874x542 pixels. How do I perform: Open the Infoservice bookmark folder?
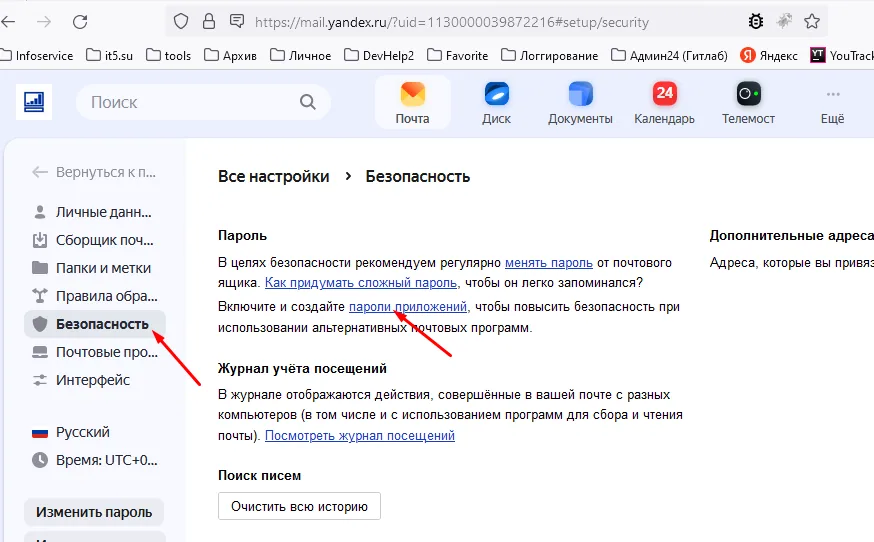pos(37,55)
